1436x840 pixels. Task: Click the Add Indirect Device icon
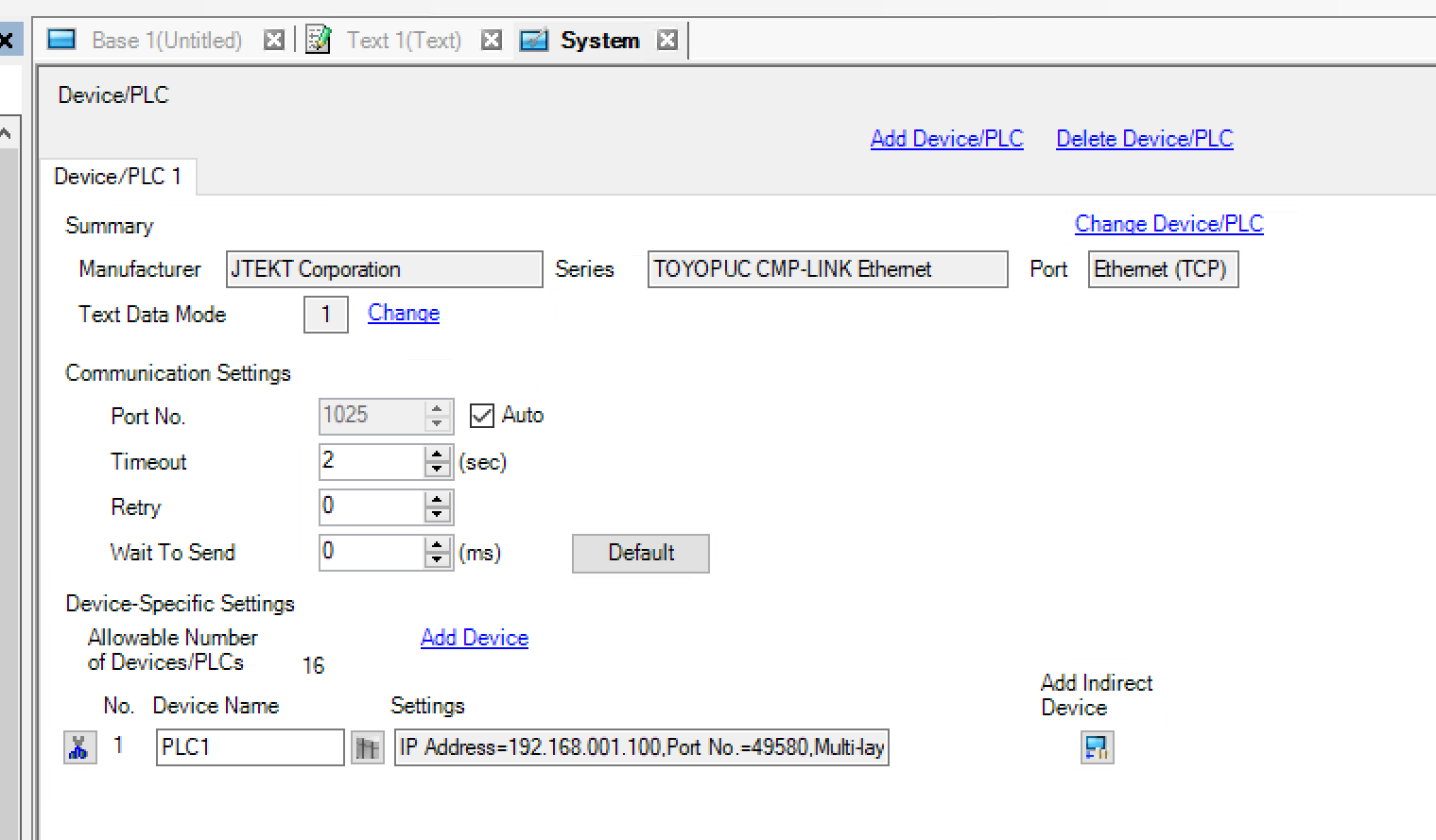[1097, 747]
